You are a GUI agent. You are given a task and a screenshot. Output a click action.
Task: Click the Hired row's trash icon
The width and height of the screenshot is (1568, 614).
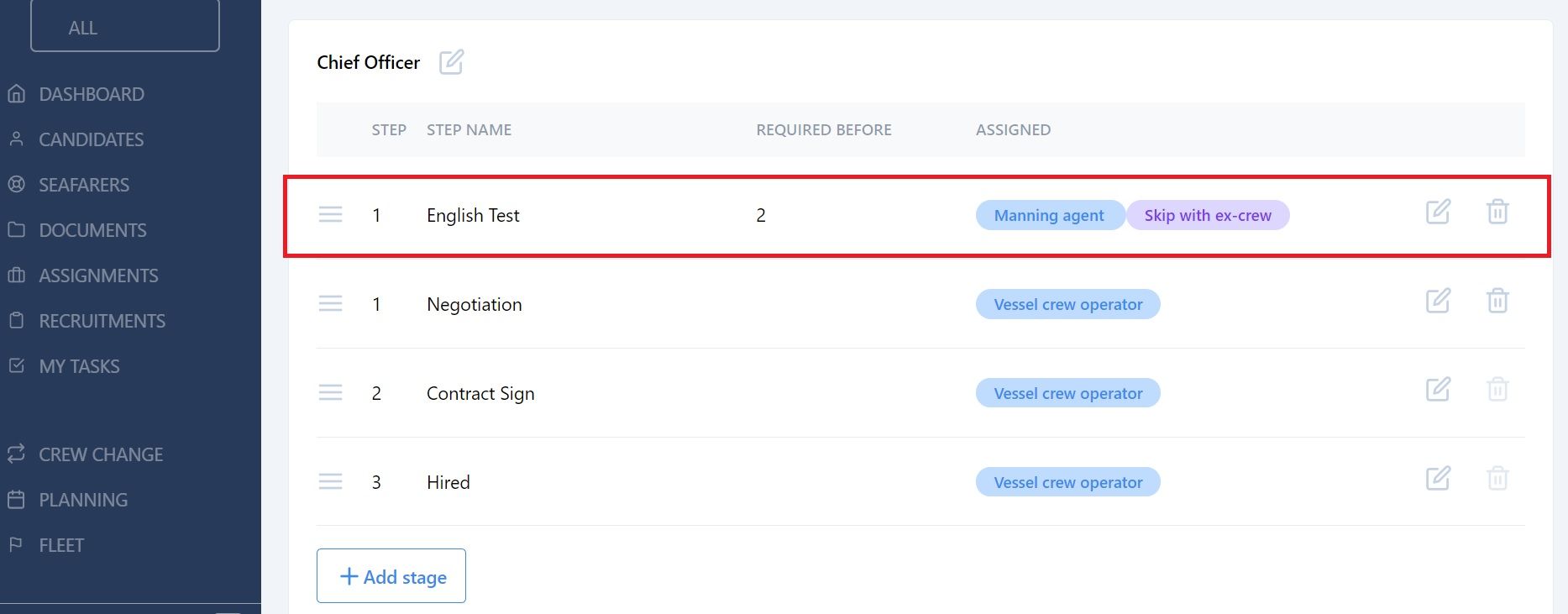[x=1497, y=479]
